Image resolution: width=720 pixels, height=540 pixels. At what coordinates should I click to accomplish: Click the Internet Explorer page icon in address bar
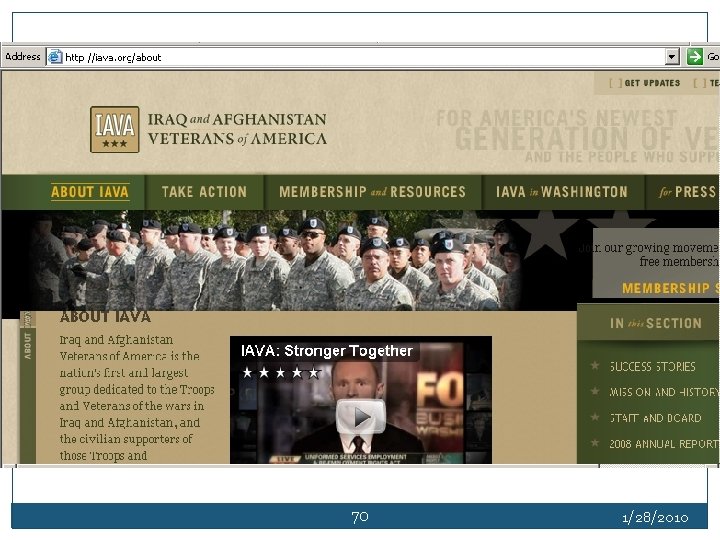click(x=55, y=57)
